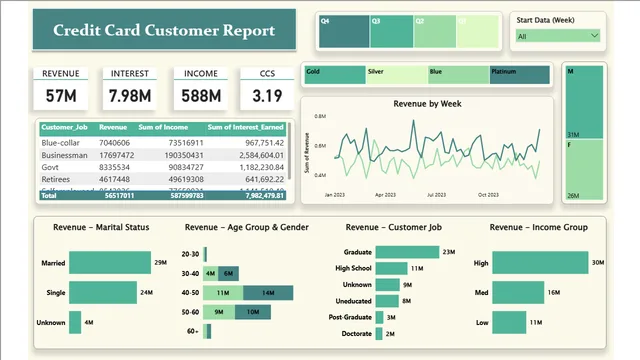640x360 pixels.
Task: Click the job table vertical scrollbar
Action: [289, 151]
